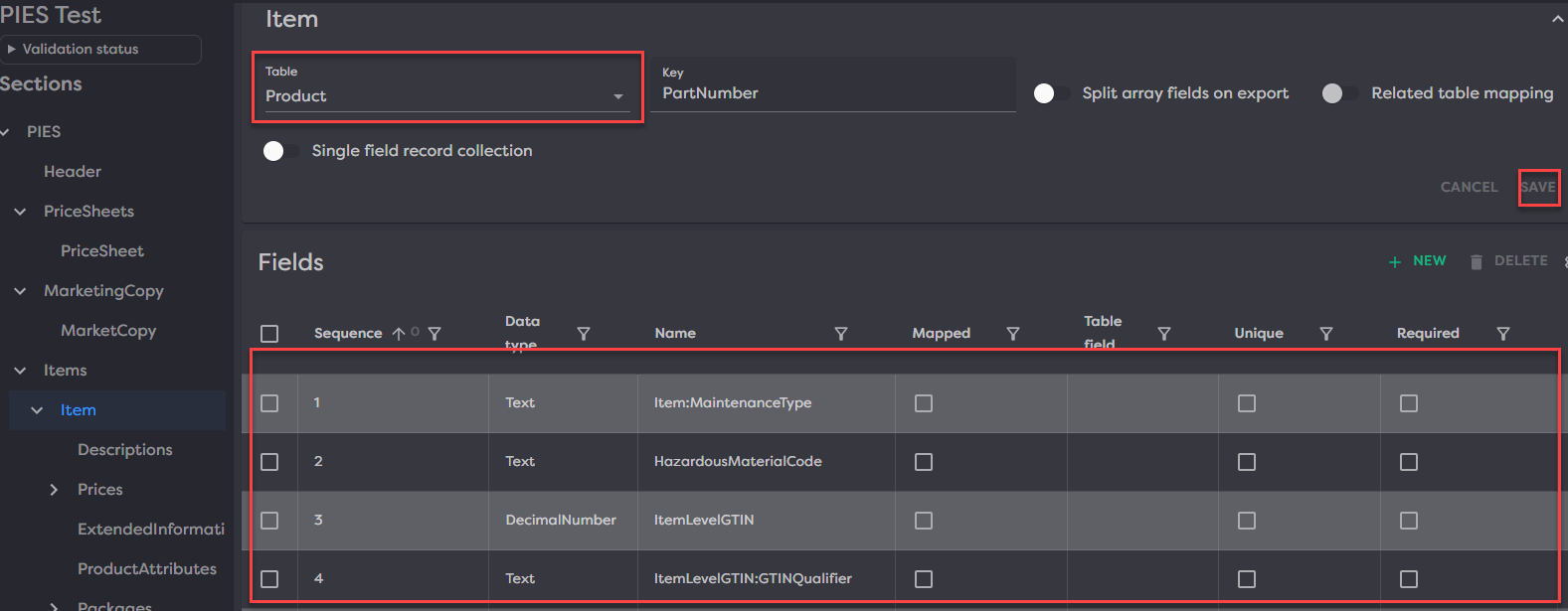
Task: Click the NEW button in Fields
Action: [1418, 261]
